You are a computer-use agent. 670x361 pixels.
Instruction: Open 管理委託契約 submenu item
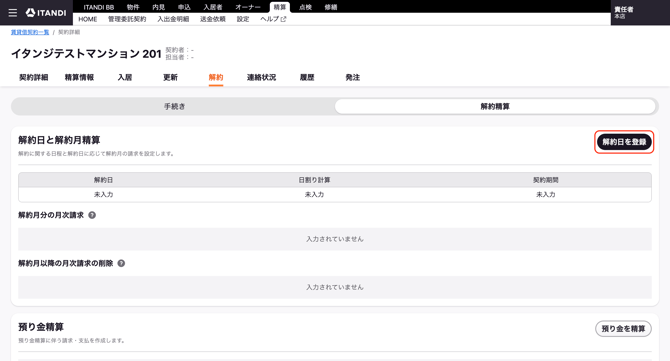coord(127,19)
